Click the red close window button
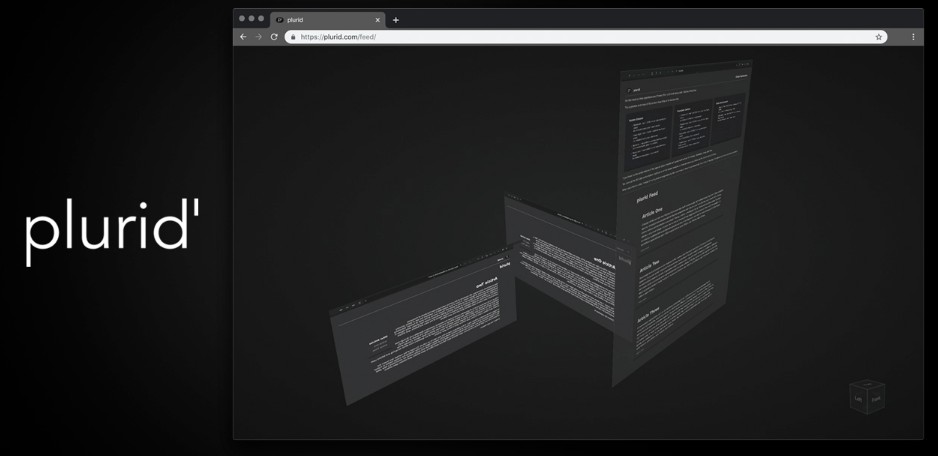 (242, 19)
